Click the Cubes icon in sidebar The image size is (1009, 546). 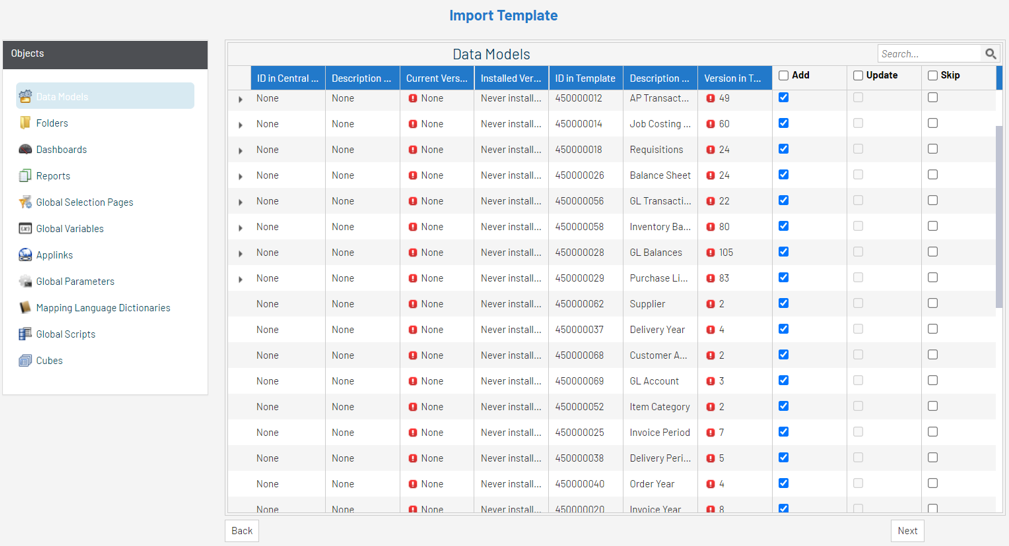(25, 361)
